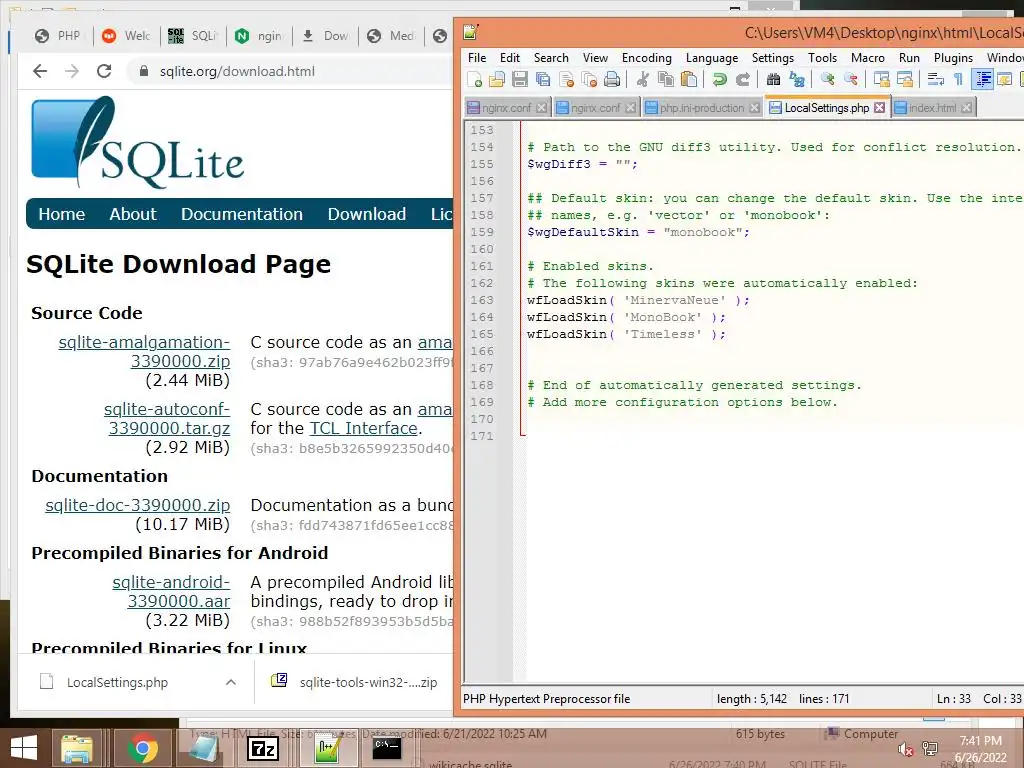1024x768 pixels.
Task: Open Command Prompt from the taskbar
Action: coord(387,748)
